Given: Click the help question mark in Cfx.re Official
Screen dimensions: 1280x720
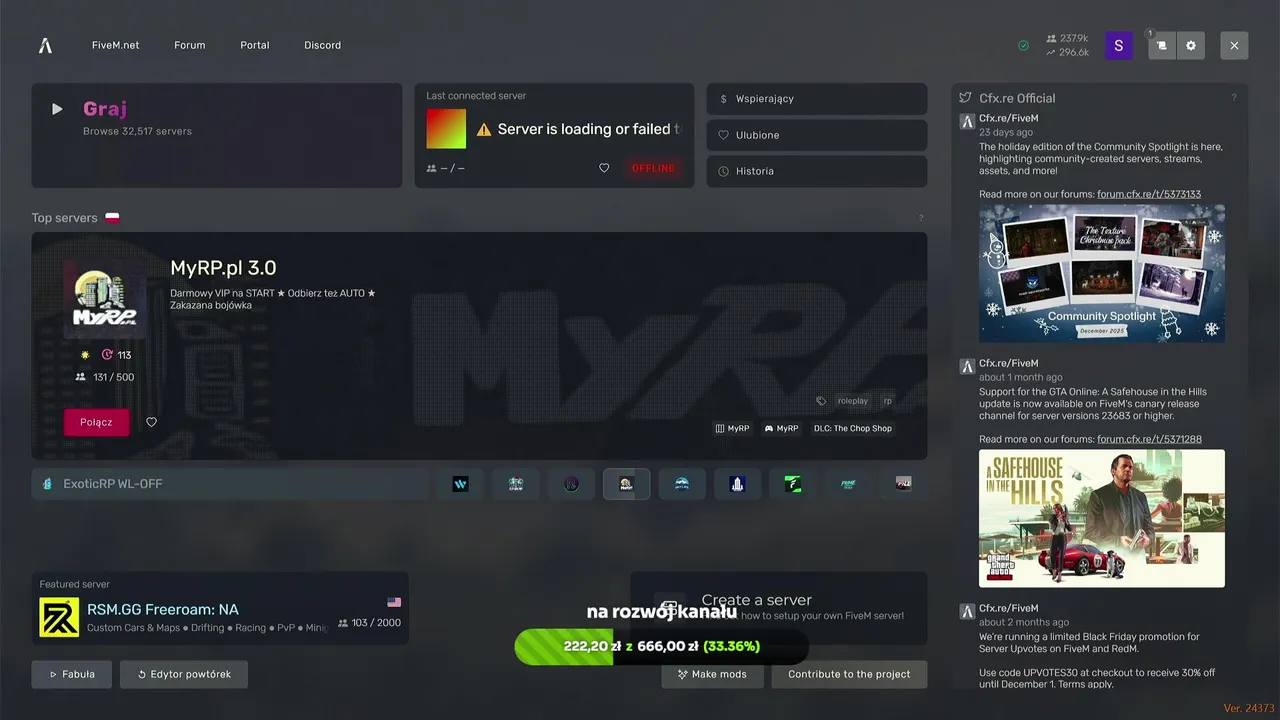Looking at the screenshot, I should [1234, 98].
